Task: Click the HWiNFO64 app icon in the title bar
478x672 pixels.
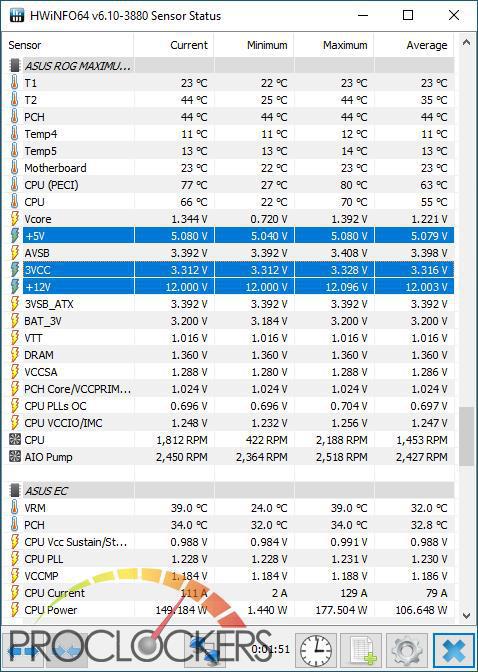Action: tap(17, 16)
